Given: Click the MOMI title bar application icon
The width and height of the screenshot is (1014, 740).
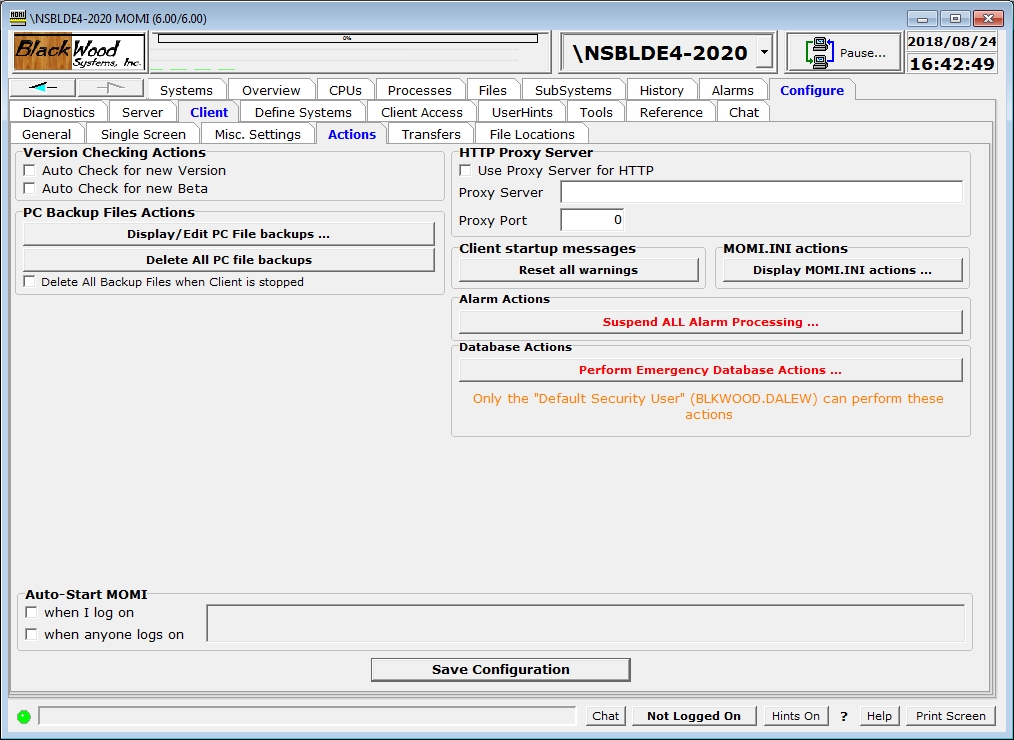Looking at the screenshot, I should (x=17, y=18).
